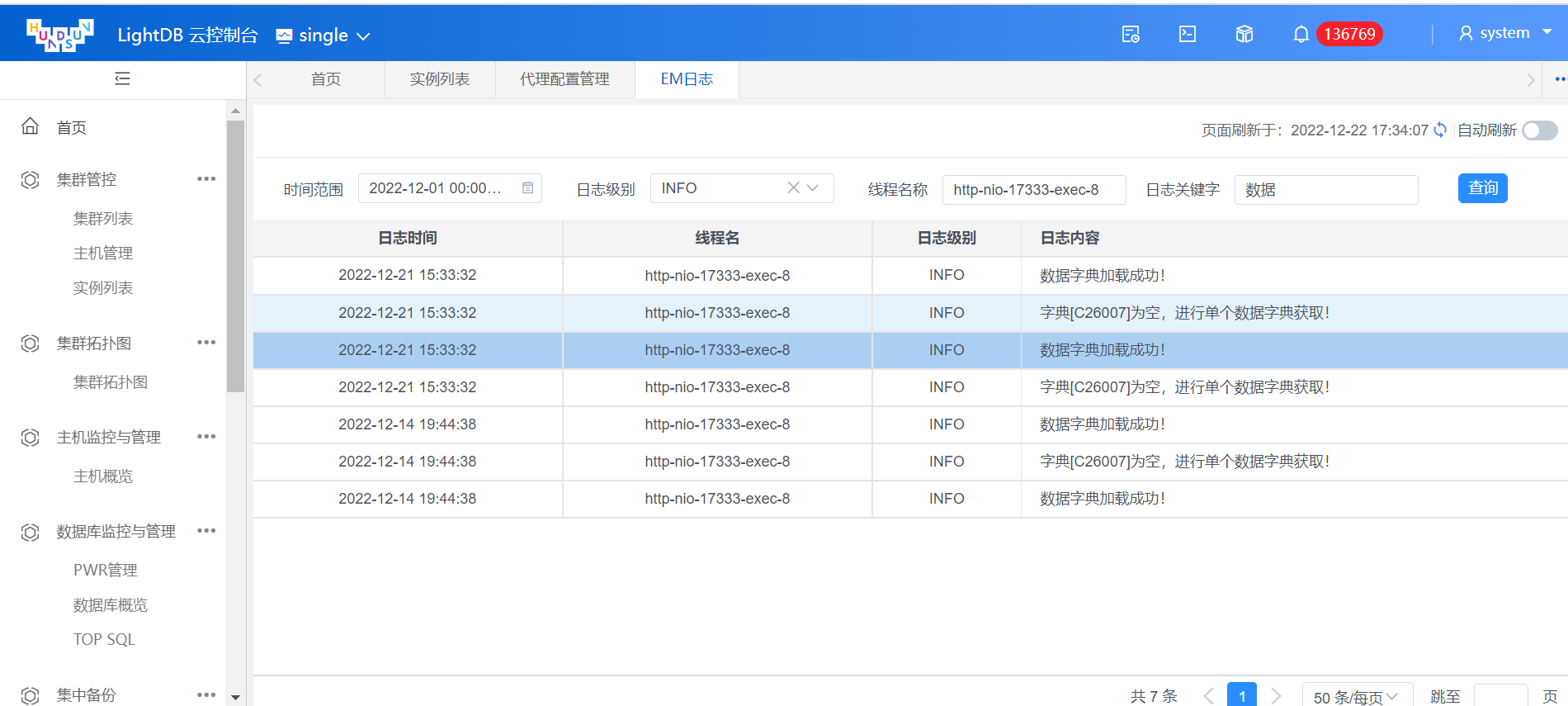This screenshot has width=1568, height=706.
Task: Click the home icon in the sidebar
Action: [x=30, y=126]
